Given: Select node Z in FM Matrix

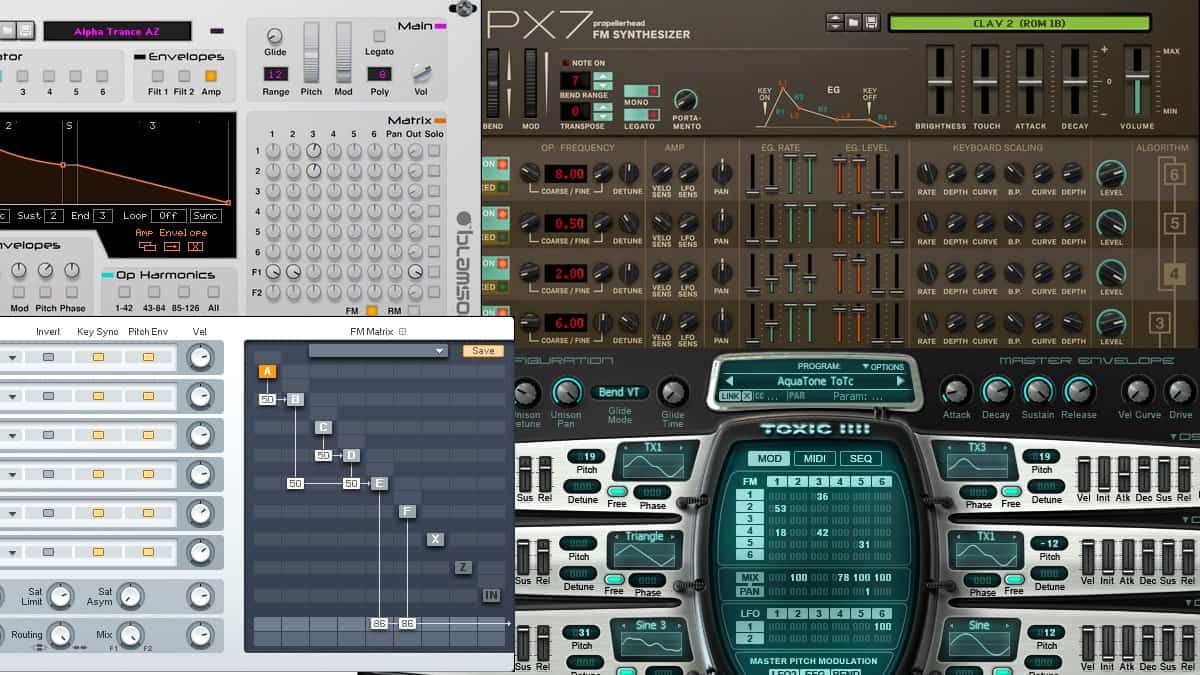Looking at the screenshot, I should point(463,568).
